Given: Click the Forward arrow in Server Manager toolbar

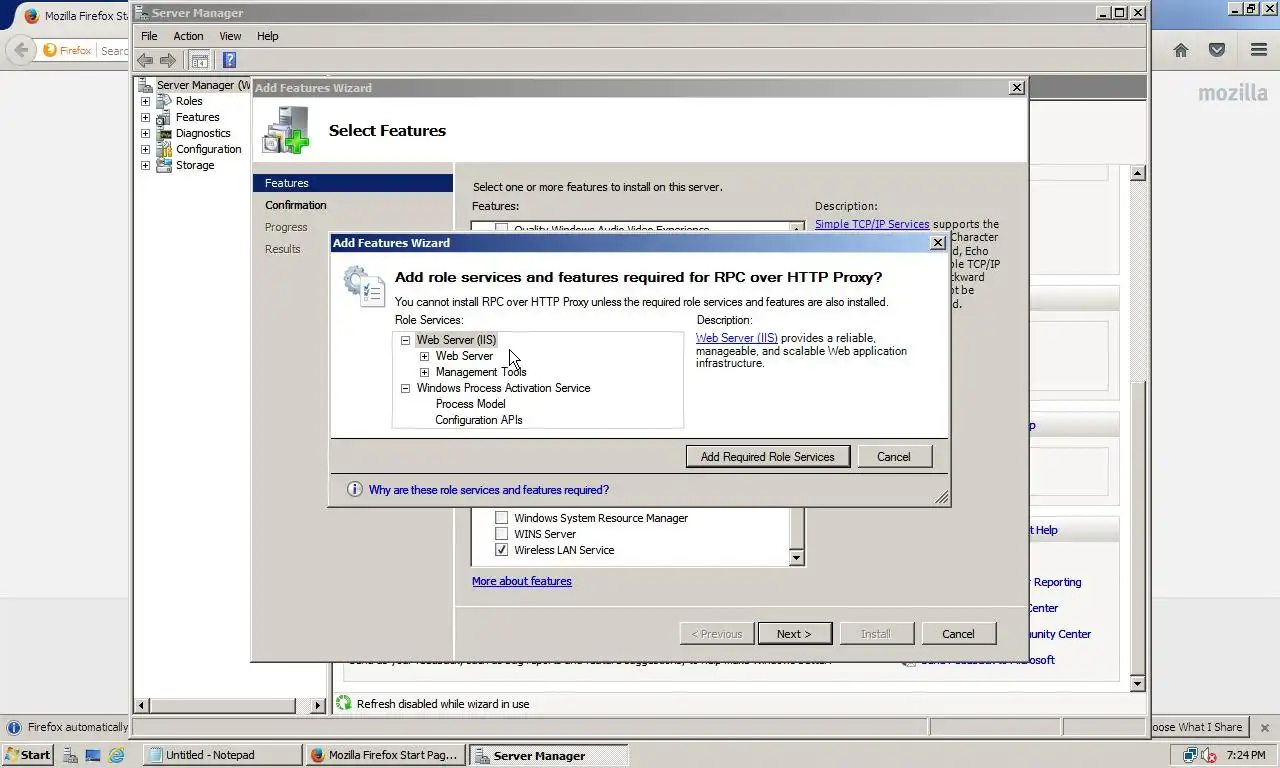Looking at the screenshot, I should [167, 60].
